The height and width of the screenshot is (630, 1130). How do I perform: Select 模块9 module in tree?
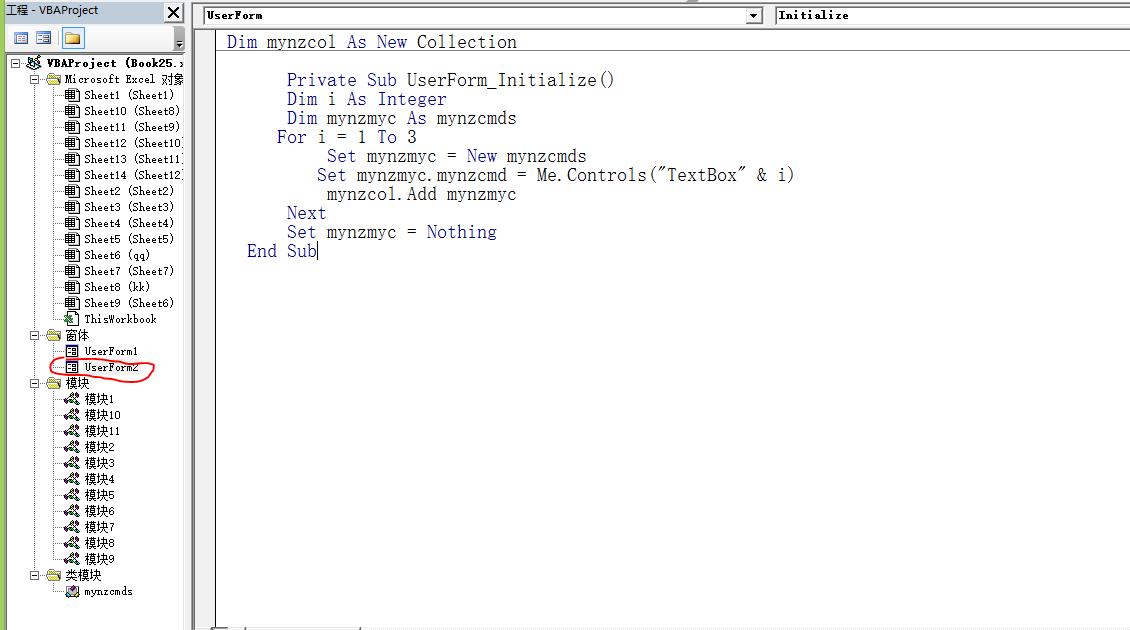pos(99,559)
